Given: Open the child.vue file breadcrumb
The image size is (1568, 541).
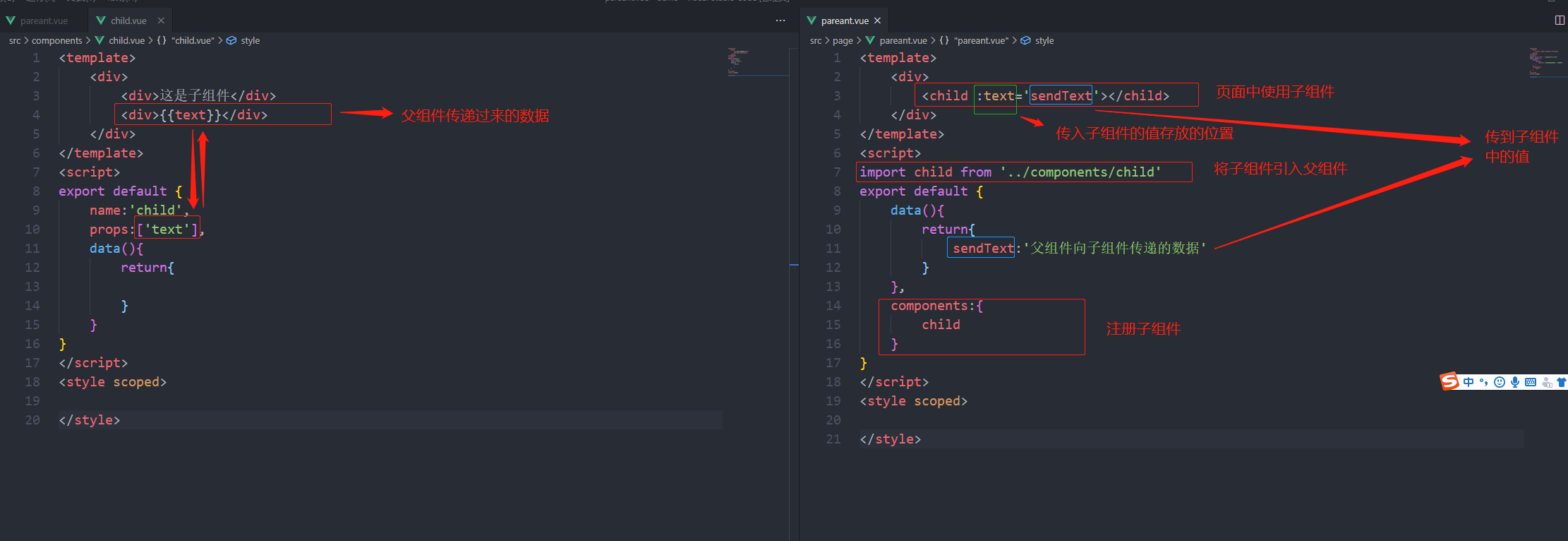Looking at the screenshot, I should 120,40.
